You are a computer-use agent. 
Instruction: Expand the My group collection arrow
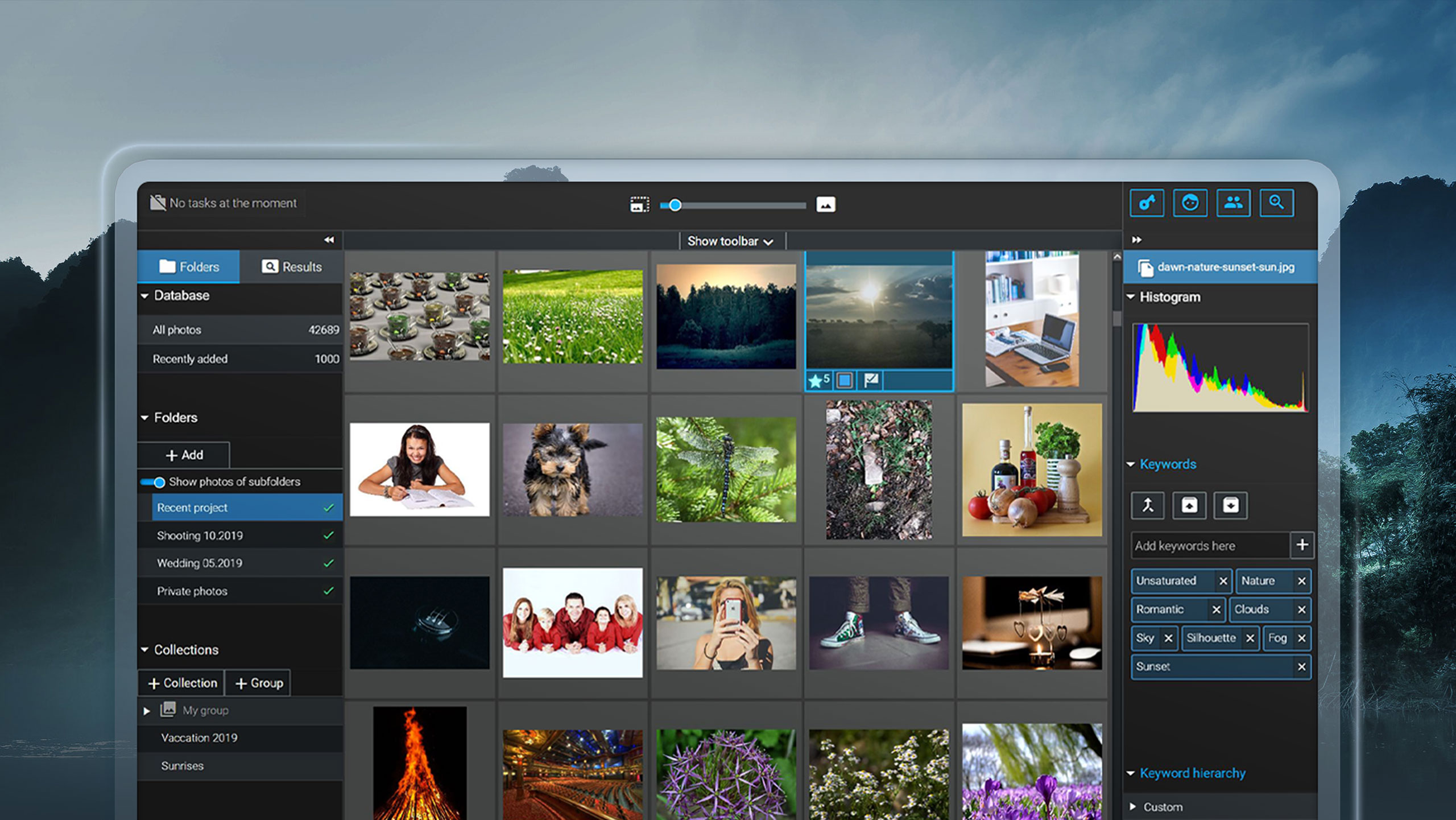[x=146, y=711]
